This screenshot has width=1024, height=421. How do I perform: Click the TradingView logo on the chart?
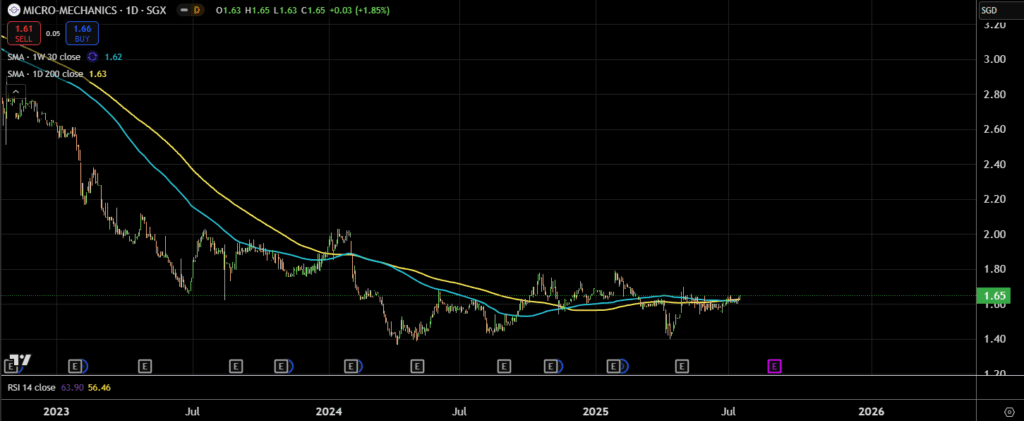point(19,360)
